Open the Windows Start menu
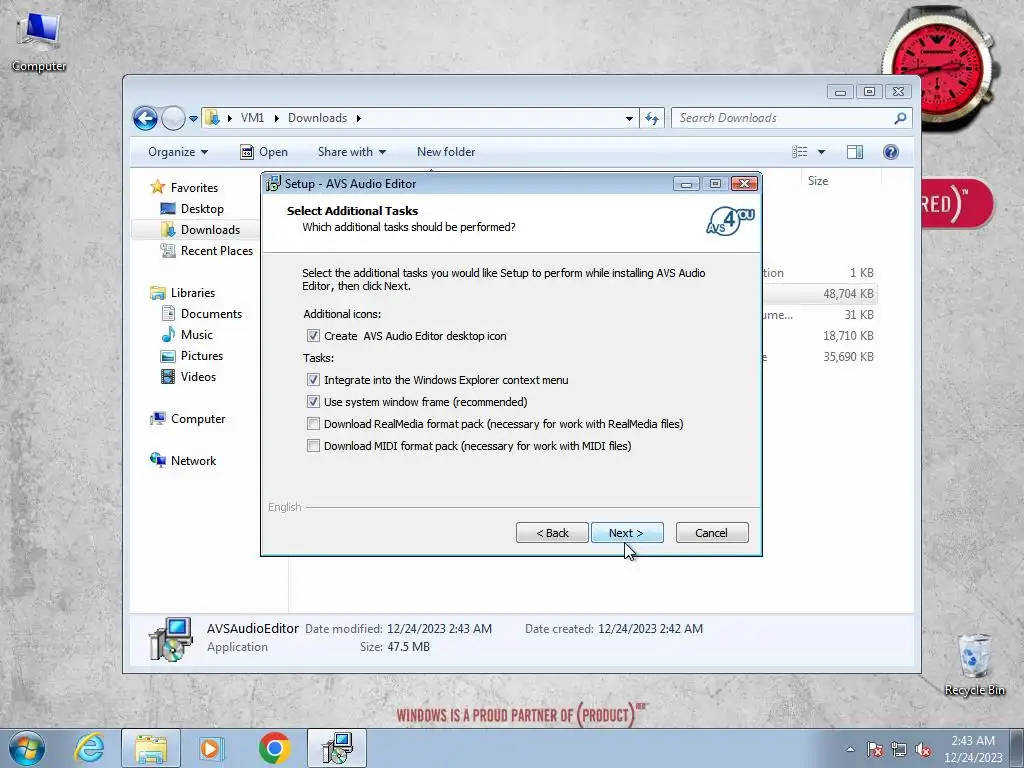This screenshot has width=1024, height=768. [x=27, y=748]
